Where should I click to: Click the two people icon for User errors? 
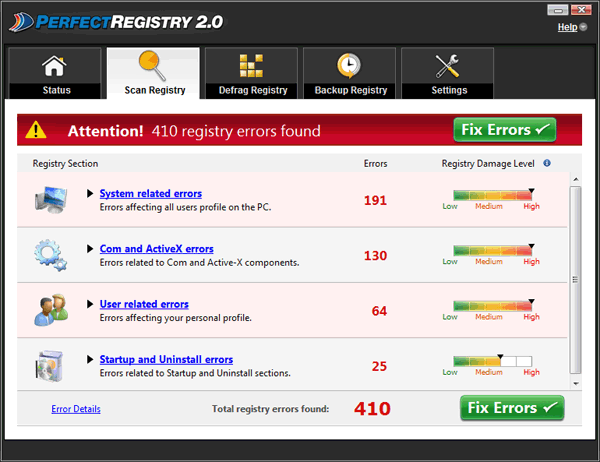(51, 310)
